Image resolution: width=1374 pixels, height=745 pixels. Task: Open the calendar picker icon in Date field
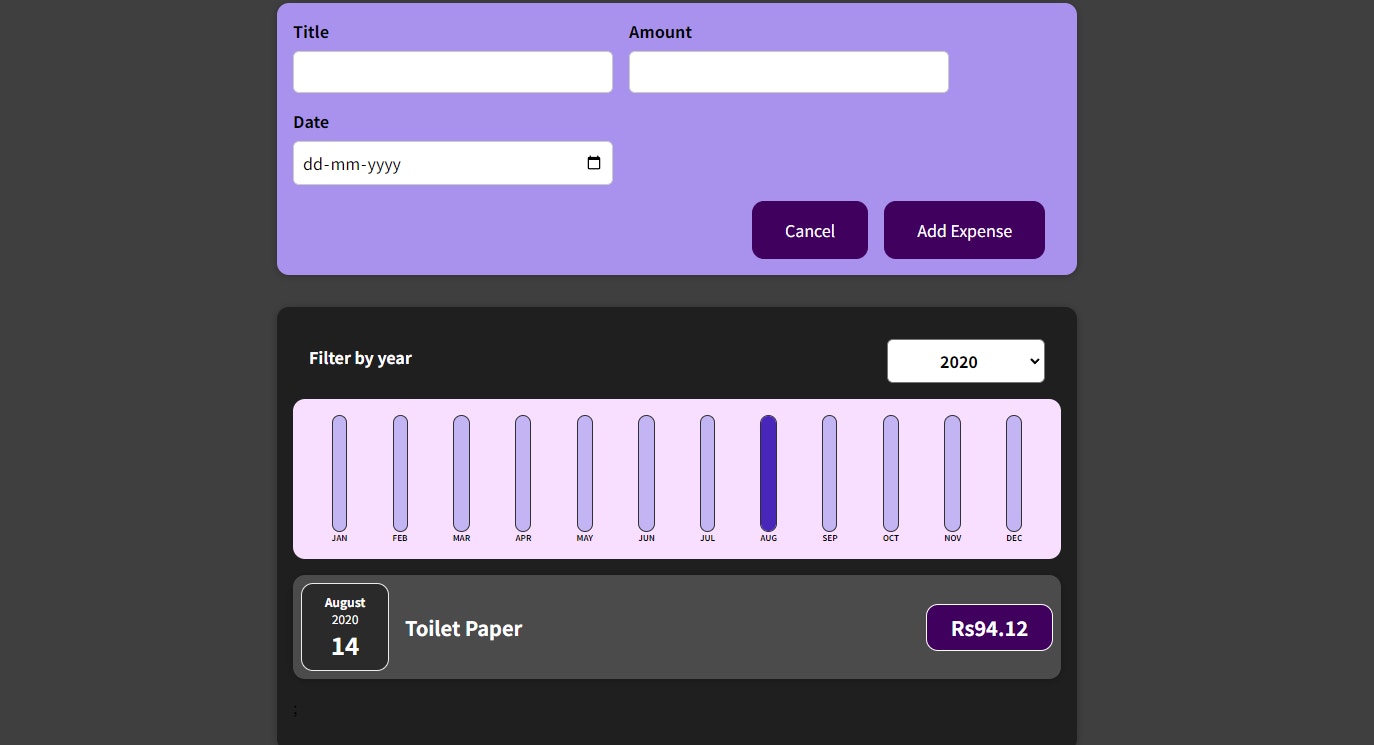[x=594, y=163]
